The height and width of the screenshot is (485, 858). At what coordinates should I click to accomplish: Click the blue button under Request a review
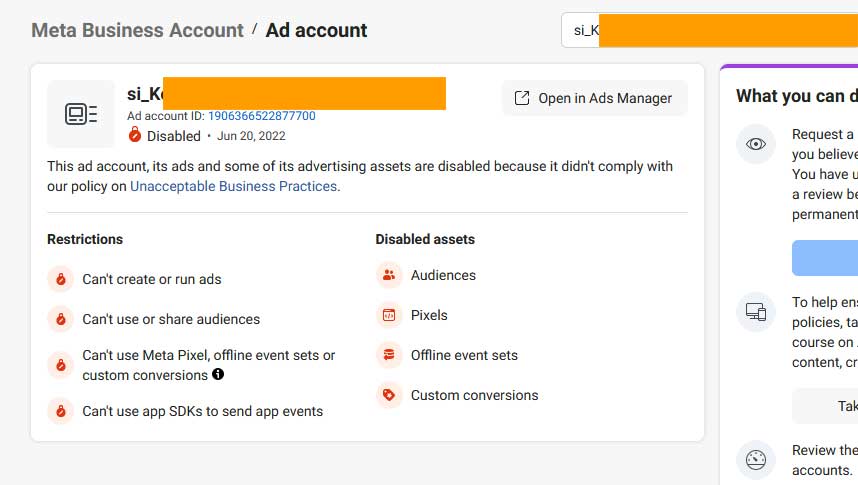pyautogui.click(x=825, y=258)
